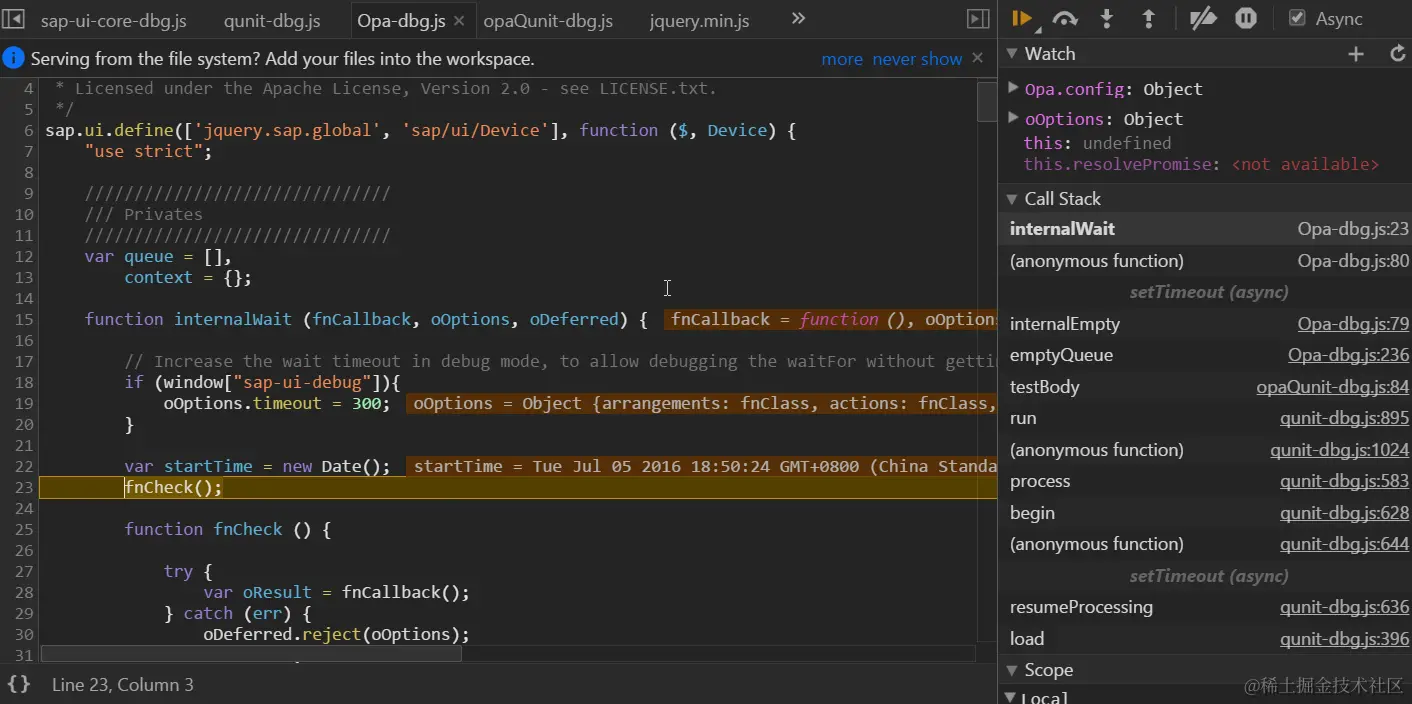Image resolution: width=1412 pixels, height=704 pixels.
Task: Pretty print the source file
Action: [x=18, y=684]
